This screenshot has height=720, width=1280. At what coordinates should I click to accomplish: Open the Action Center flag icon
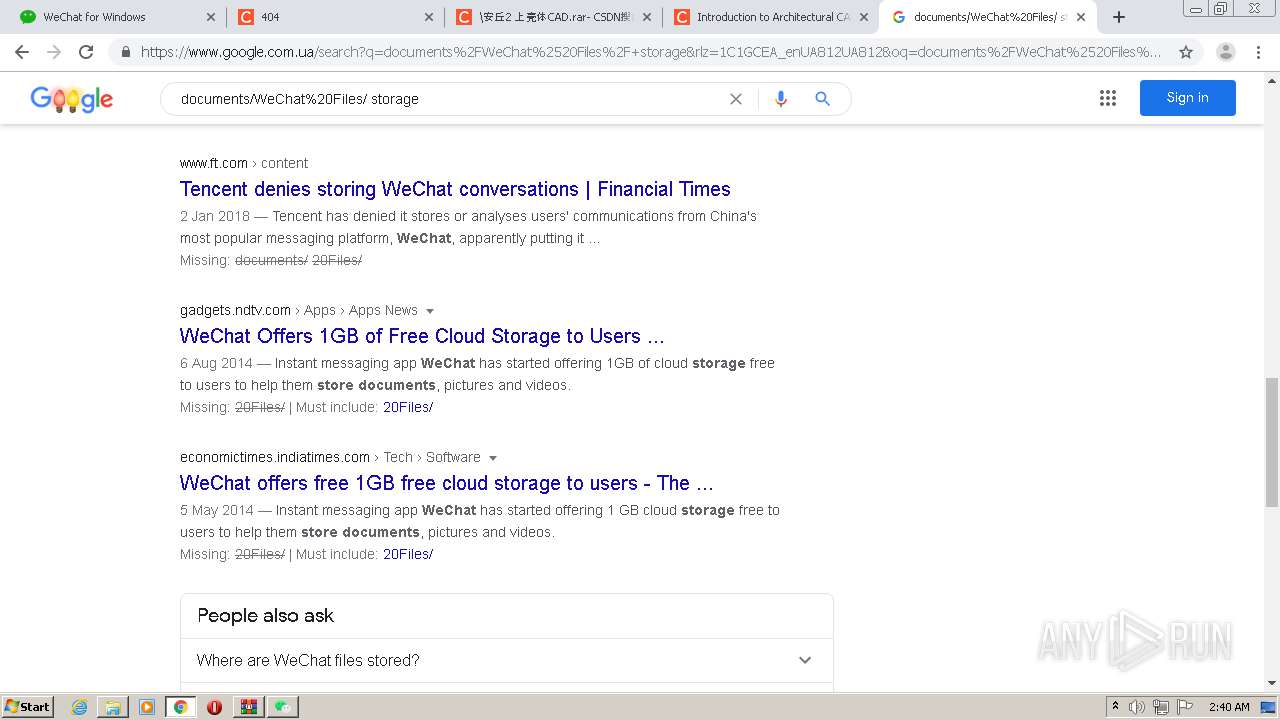click(x=1184, y=707)
